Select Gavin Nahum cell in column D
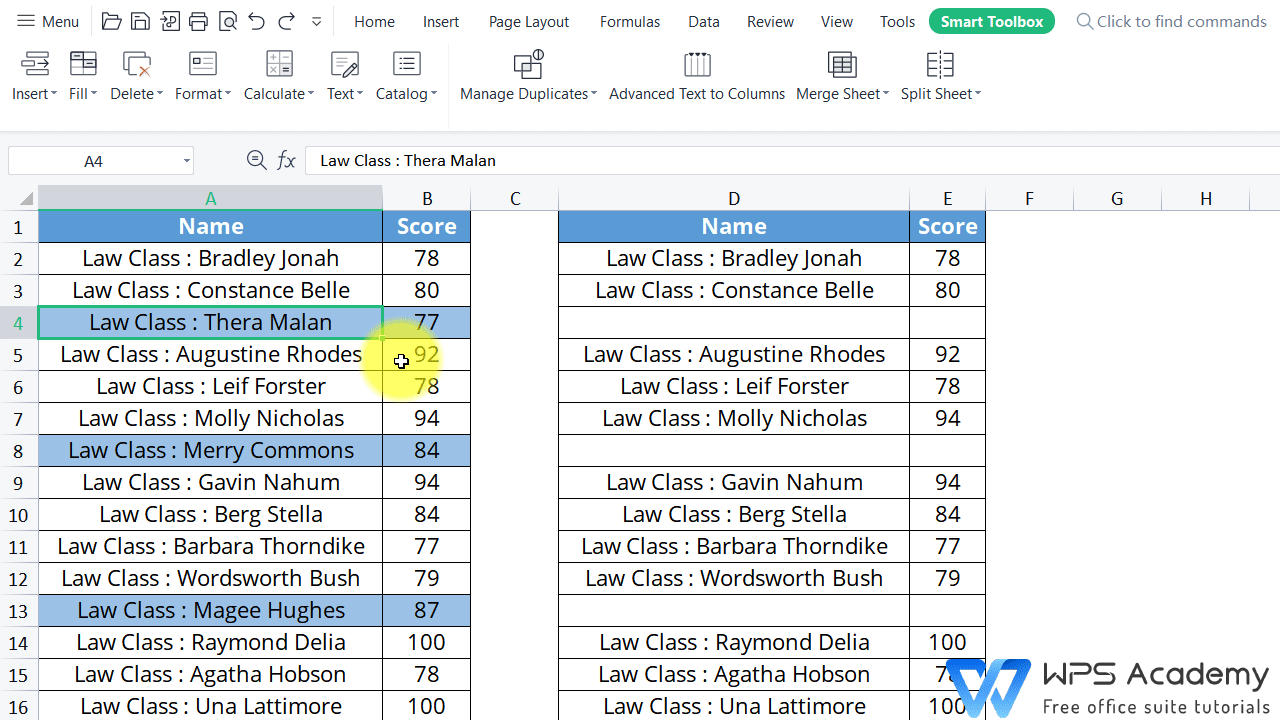This screenshot has height=720, width=1280. point(734,483)
